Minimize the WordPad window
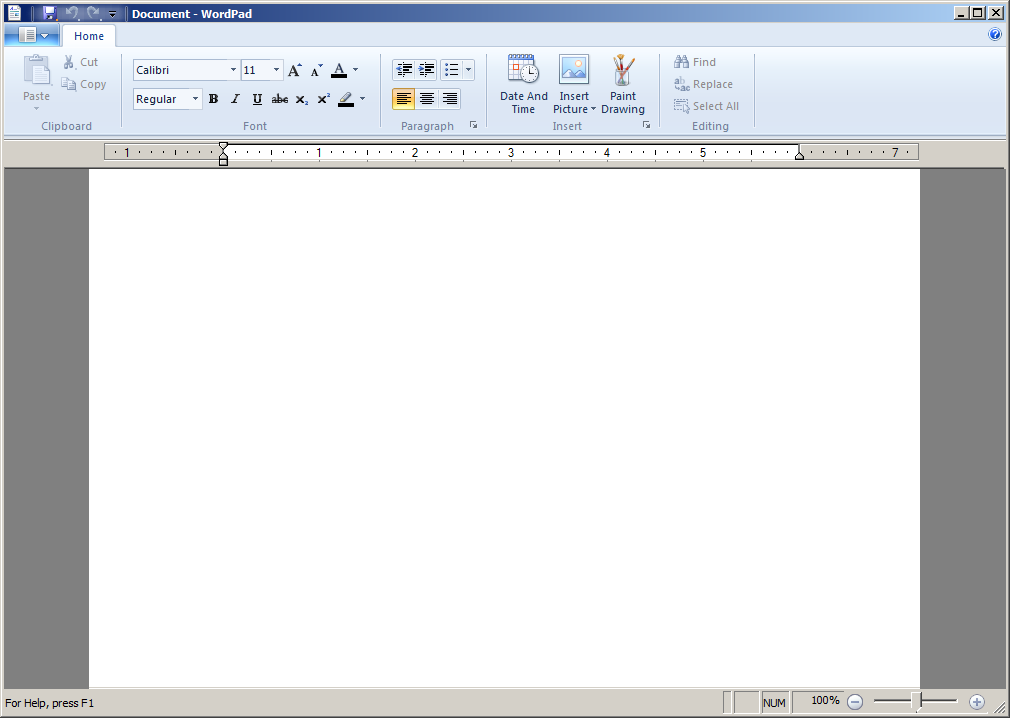 [x=962, y=13]
